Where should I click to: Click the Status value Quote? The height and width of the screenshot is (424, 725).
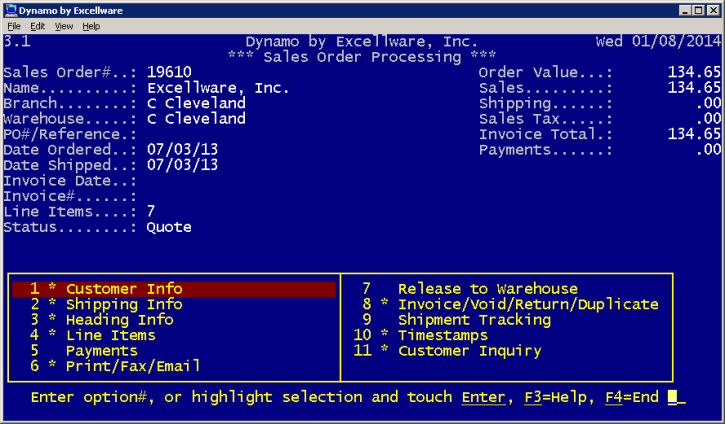tap(169, 227)
